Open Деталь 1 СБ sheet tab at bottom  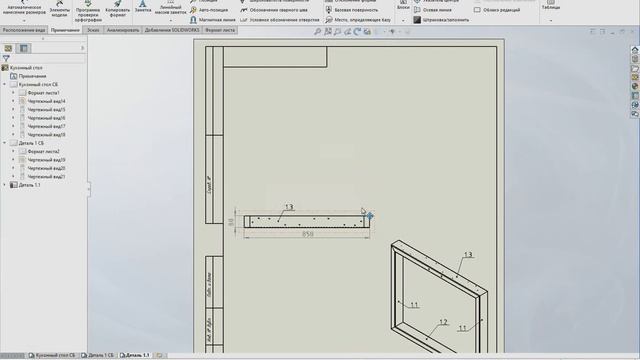pyautogui.click(x=98, y=356)
